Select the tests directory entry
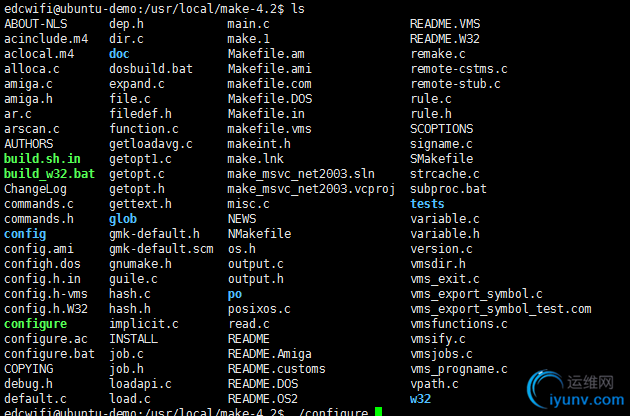Viewport: 630px width, 416px height. tap(427, 204)
